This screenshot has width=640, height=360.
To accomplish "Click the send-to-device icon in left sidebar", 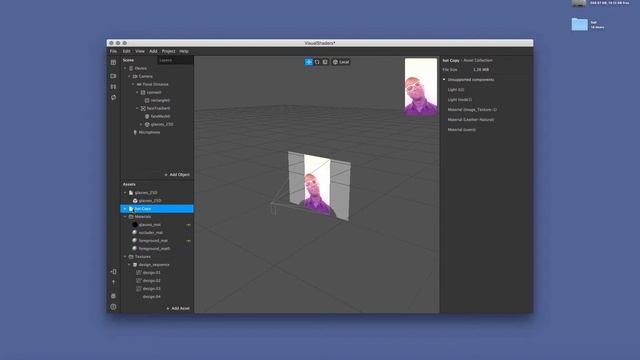I will pos(113,271).
